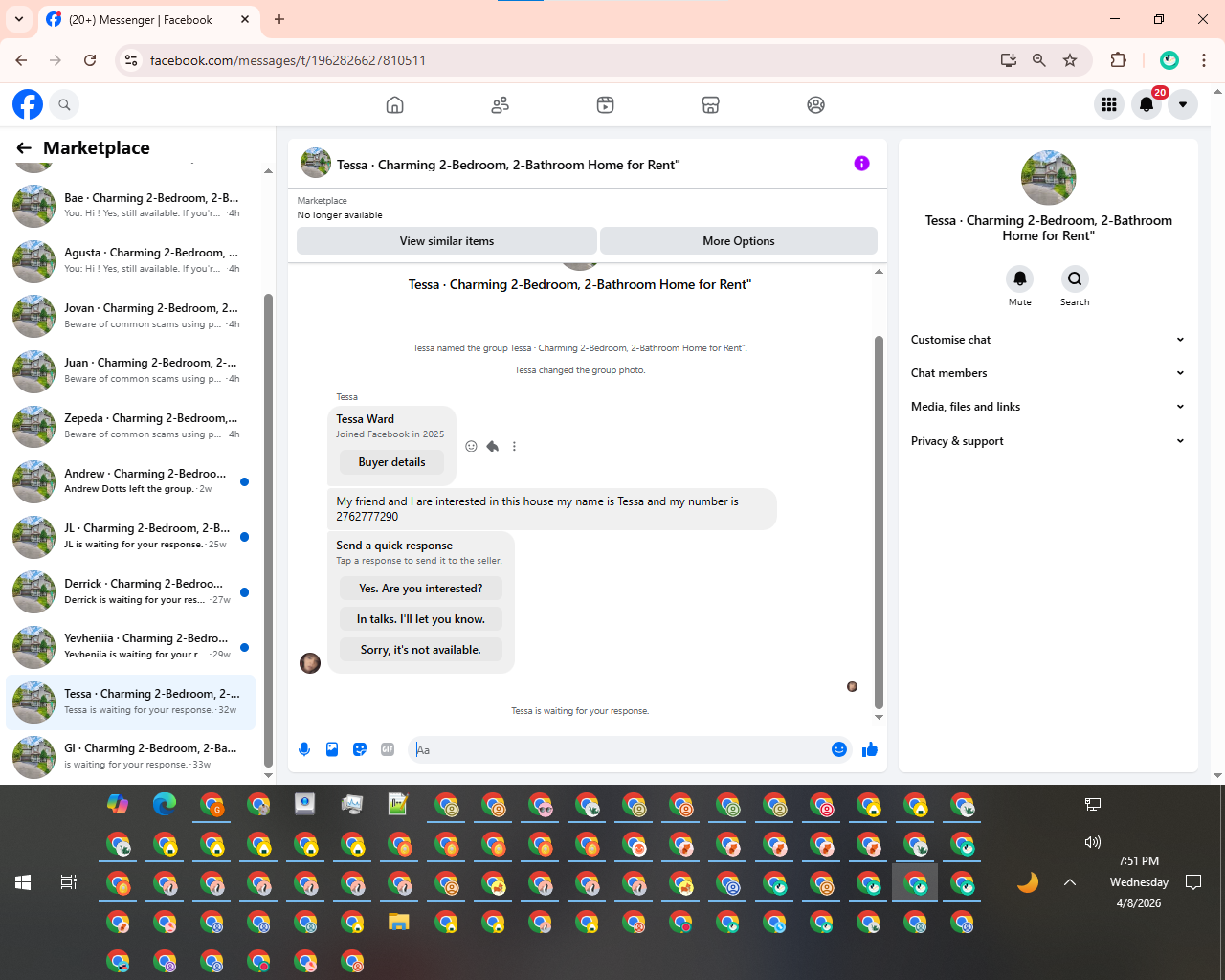The image size is (1225, 980).
Task: Open the Zepeda conversation in list
Action: (131, 426)
